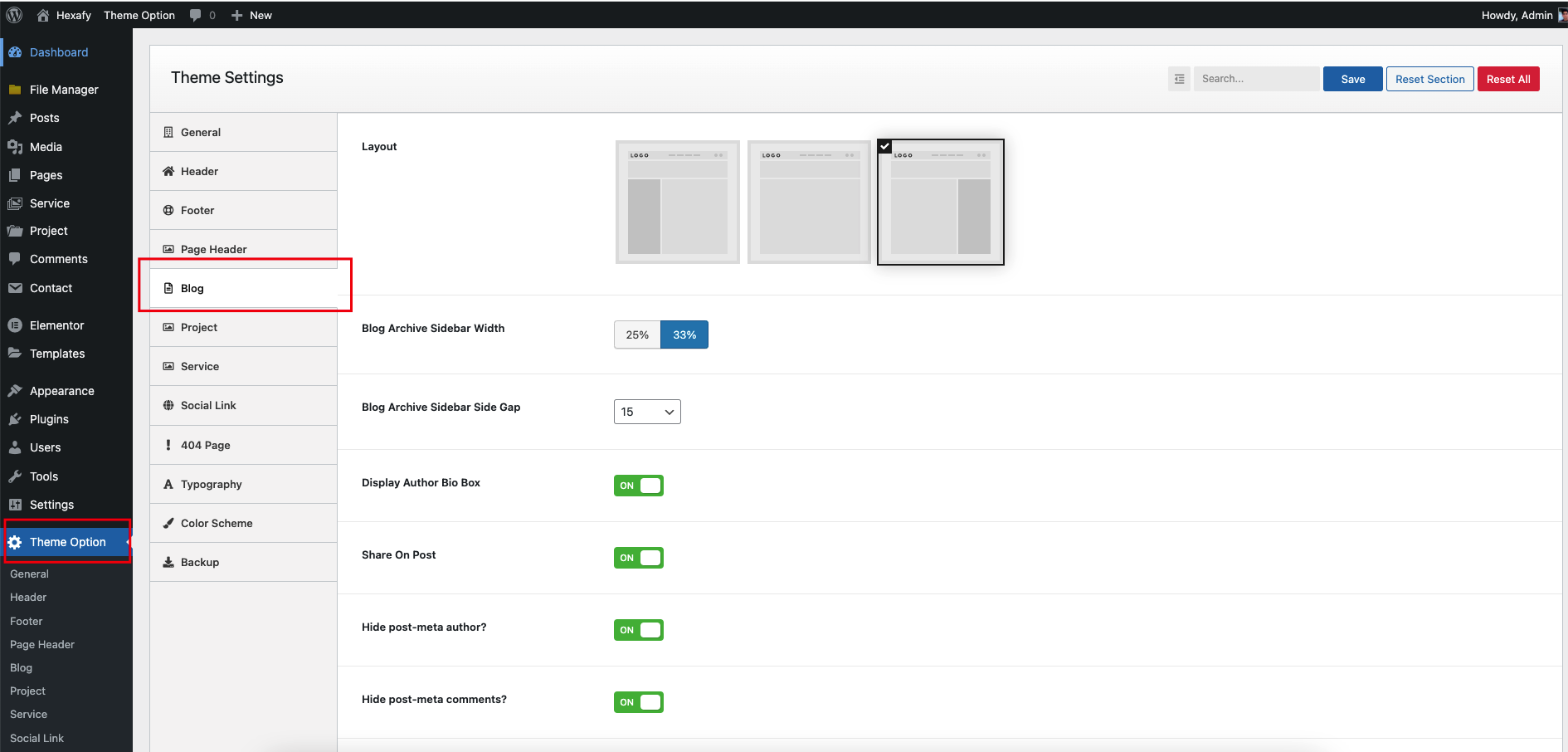Select 25% sidebar width option
The image size is (1568, 752).
click(637, 334)
